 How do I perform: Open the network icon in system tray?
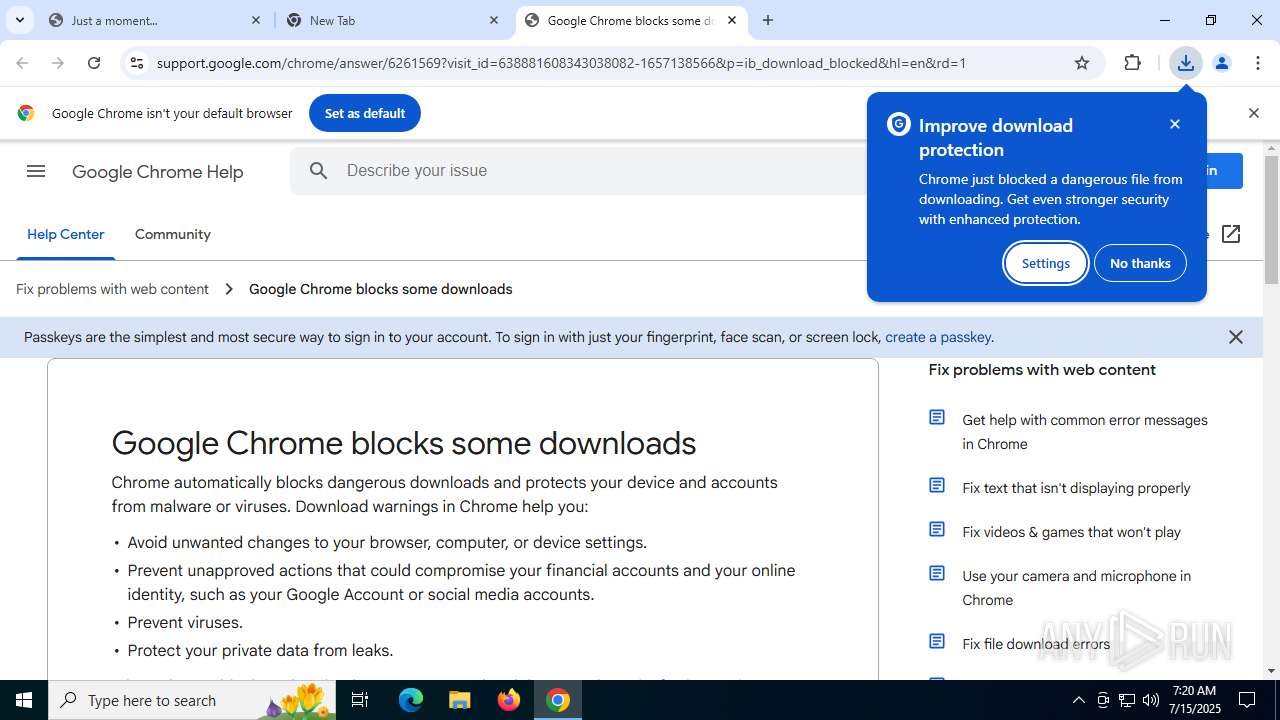(x=1127, y=700)
